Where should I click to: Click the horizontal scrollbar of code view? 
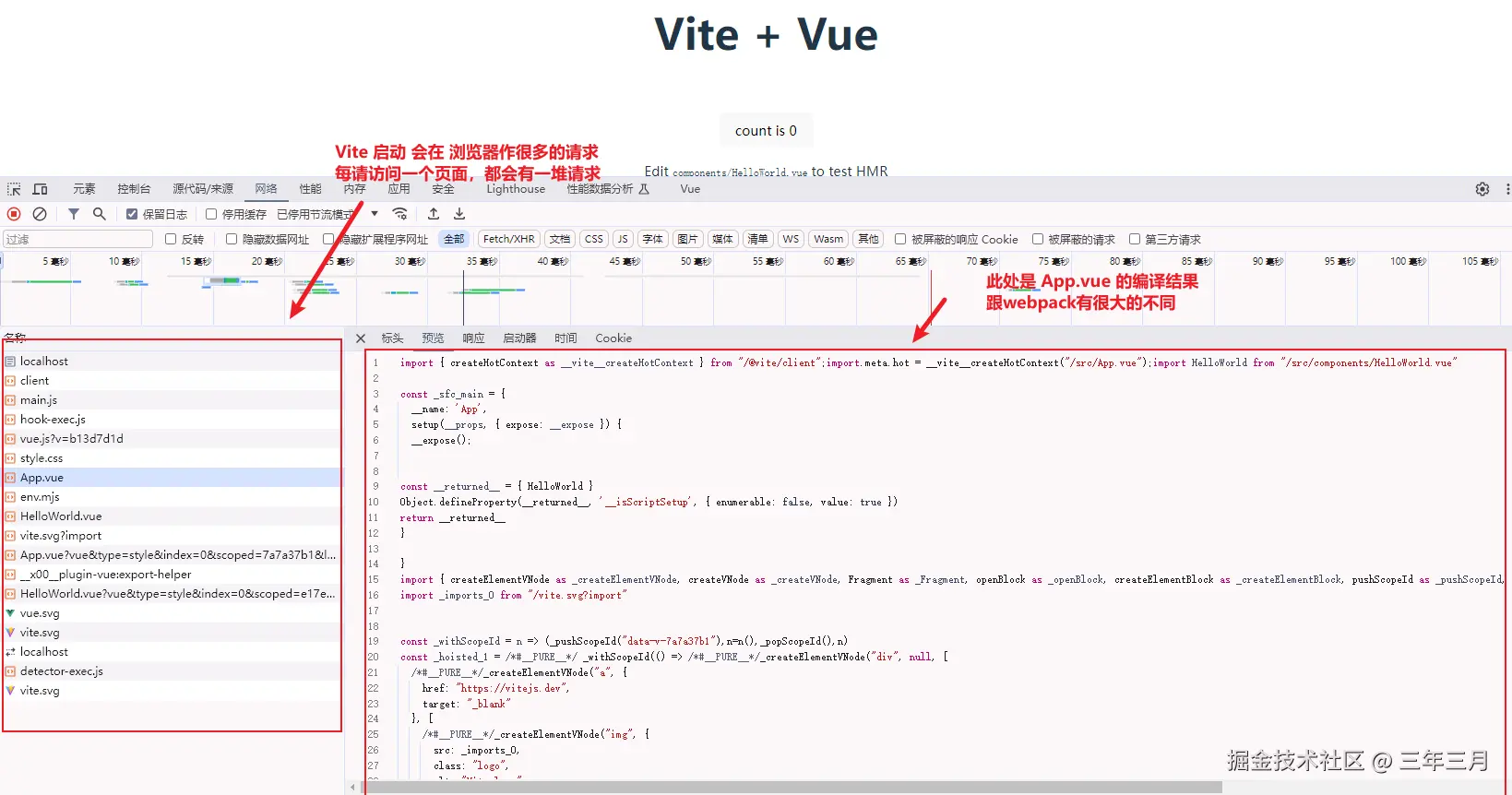[x=793, y=788]
